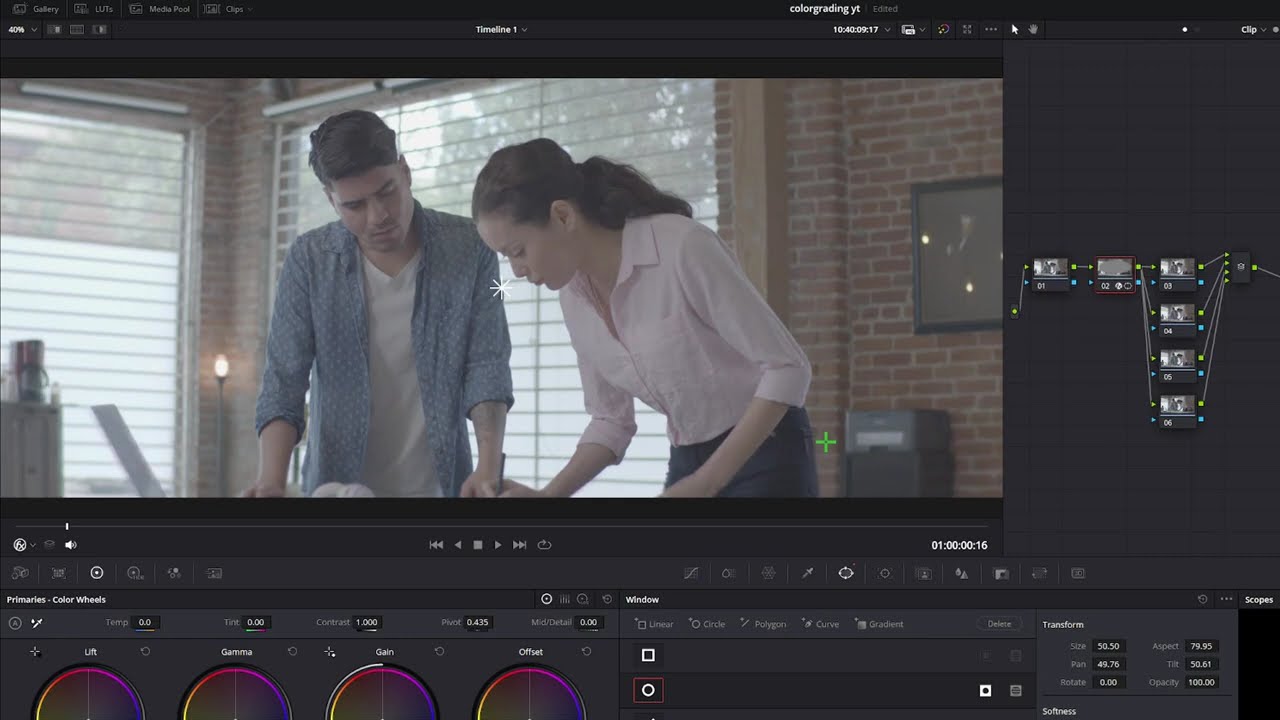The height and width of the screenshot is (720, 1280).
Task: Add a Linear window
Action: 655,624
